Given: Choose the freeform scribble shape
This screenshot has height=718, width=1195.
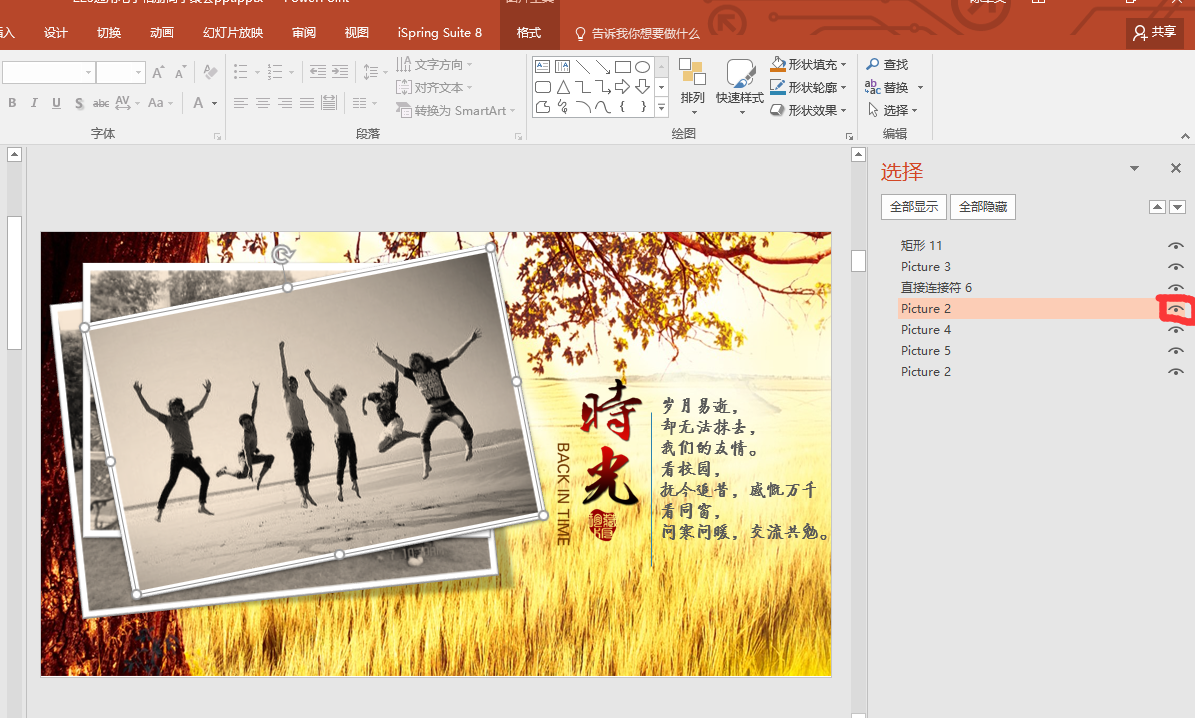Looking at the screenshot, I should pyautogui.click(x=562, y=107).
